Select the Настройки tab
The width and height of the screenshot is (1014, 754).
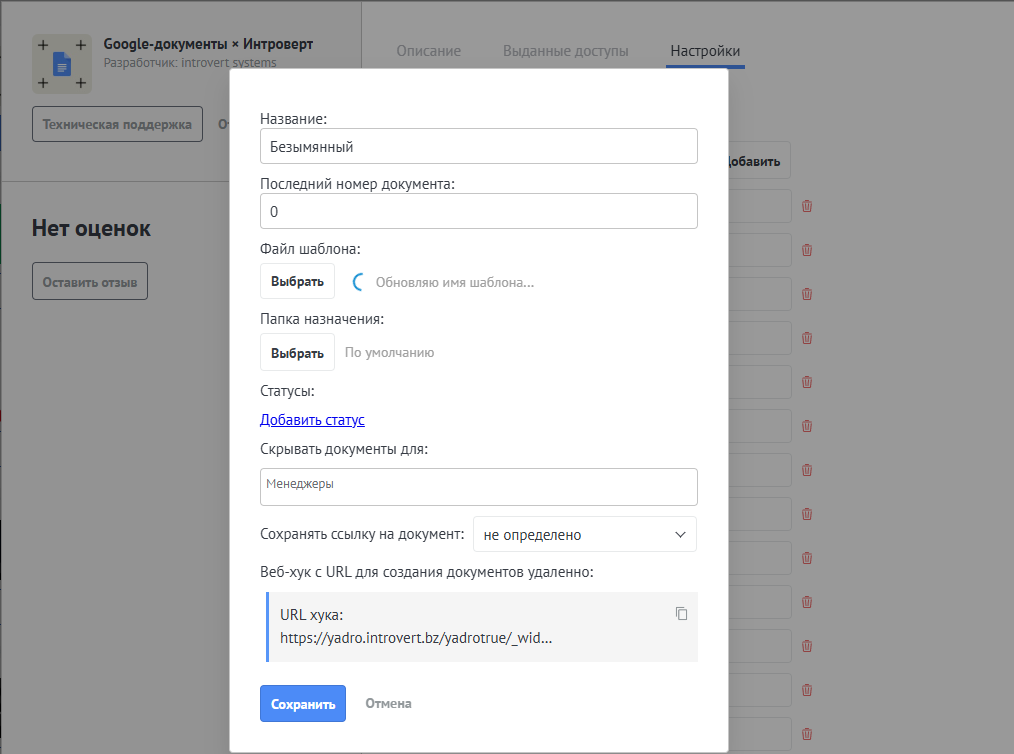pos(705,51)
